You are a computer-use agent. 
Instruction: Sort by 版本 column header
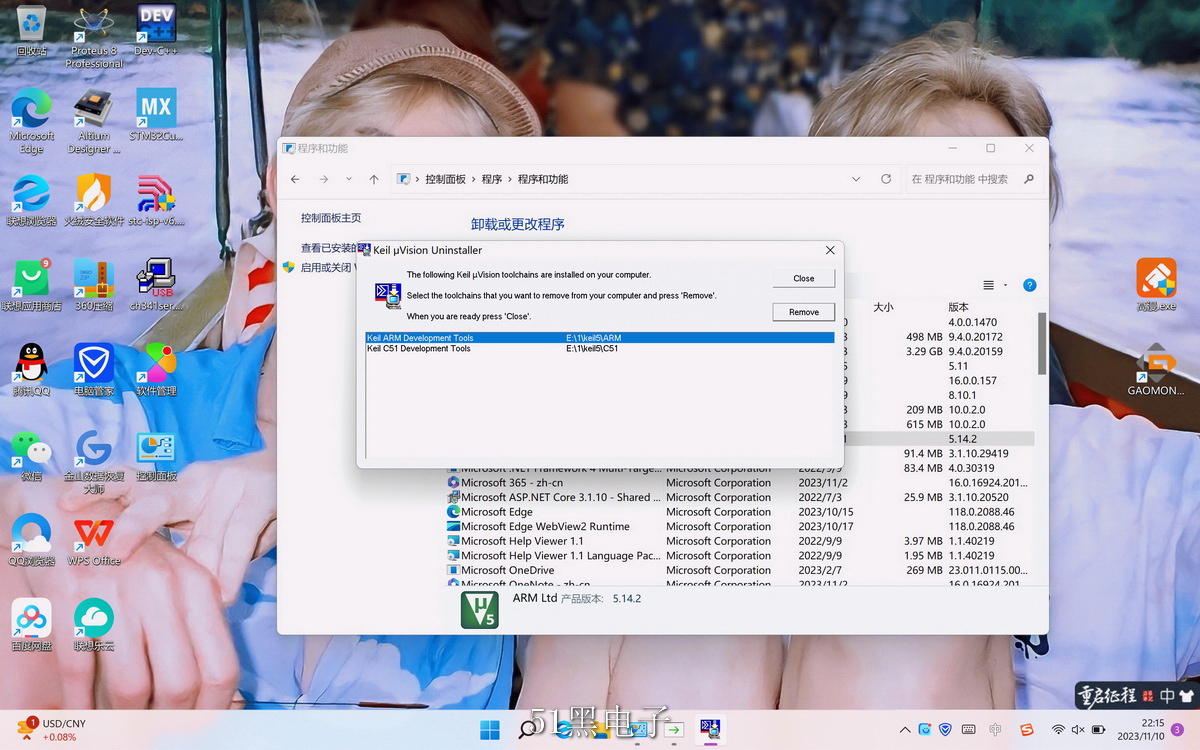click(x=958, y=307)
